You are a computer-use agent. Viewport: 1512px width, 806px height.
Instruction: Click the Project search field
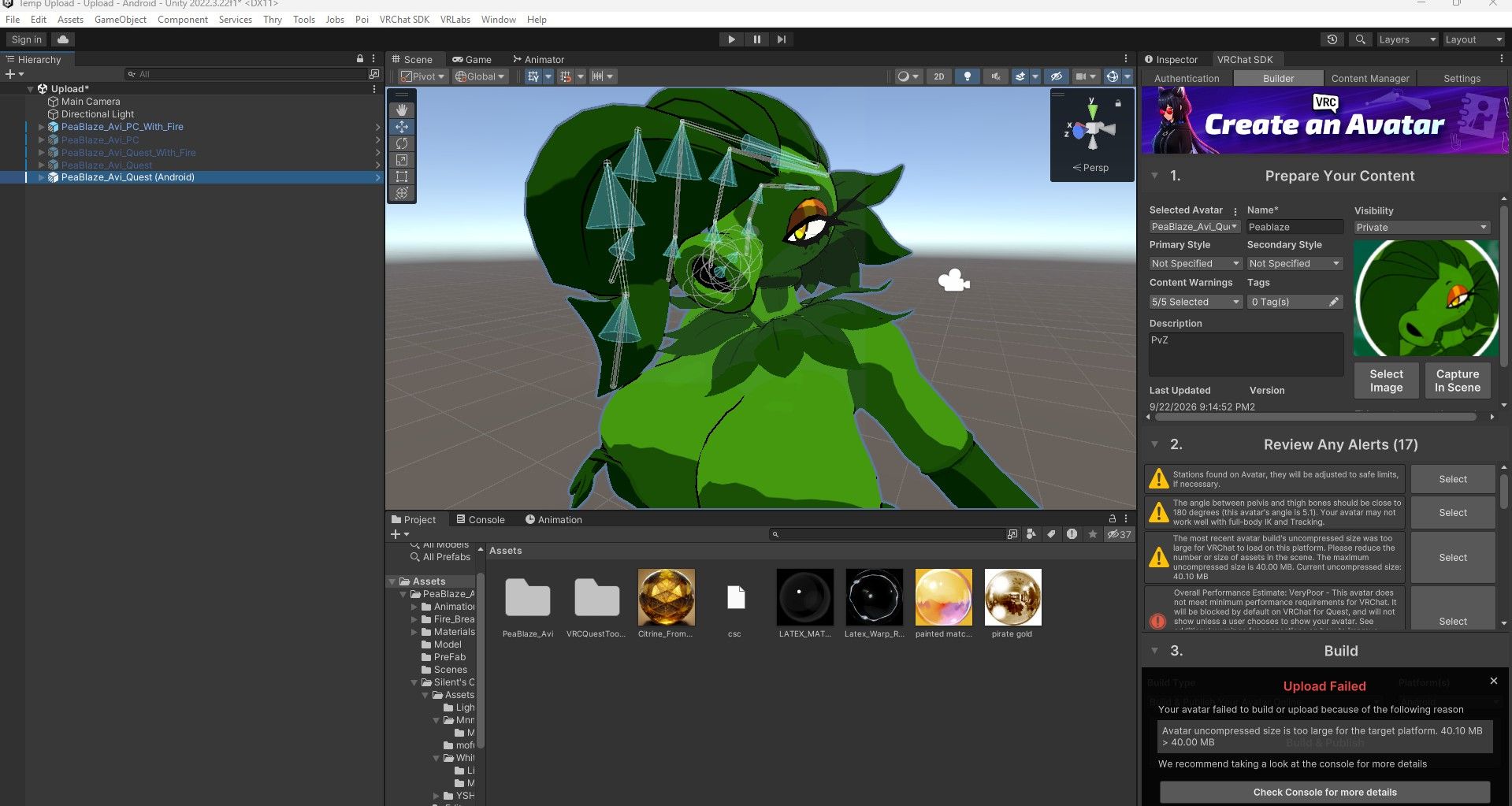point(887,534)
